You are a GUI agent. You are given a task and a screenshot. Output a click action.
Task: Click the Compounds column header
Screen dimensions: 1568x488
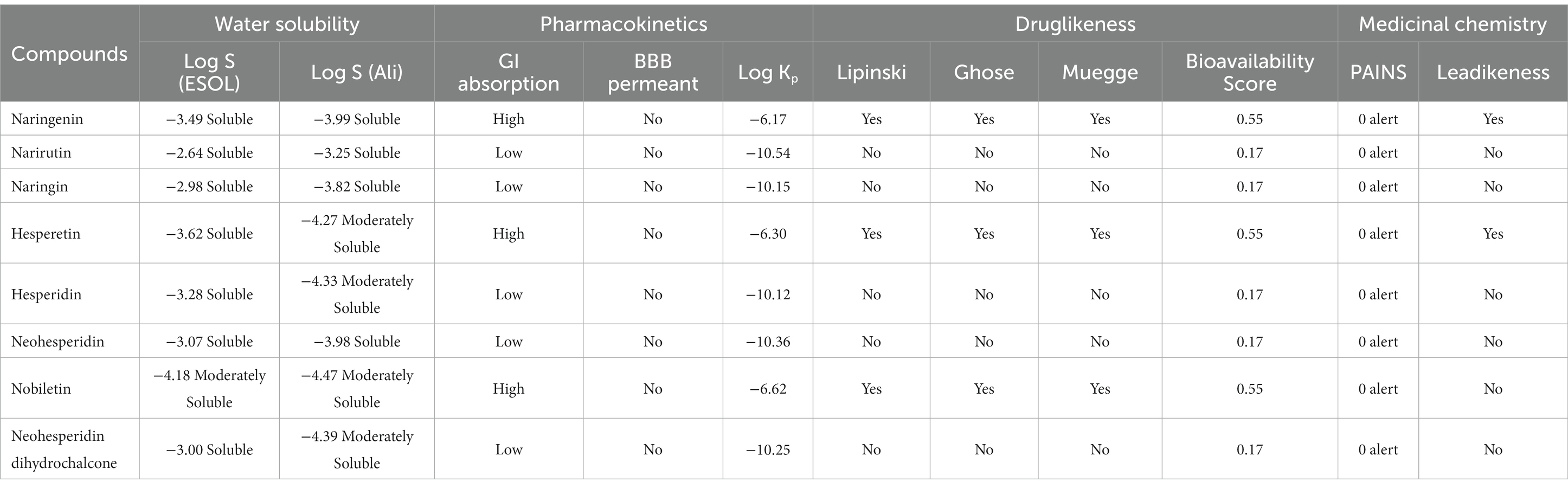coord(69,54)
